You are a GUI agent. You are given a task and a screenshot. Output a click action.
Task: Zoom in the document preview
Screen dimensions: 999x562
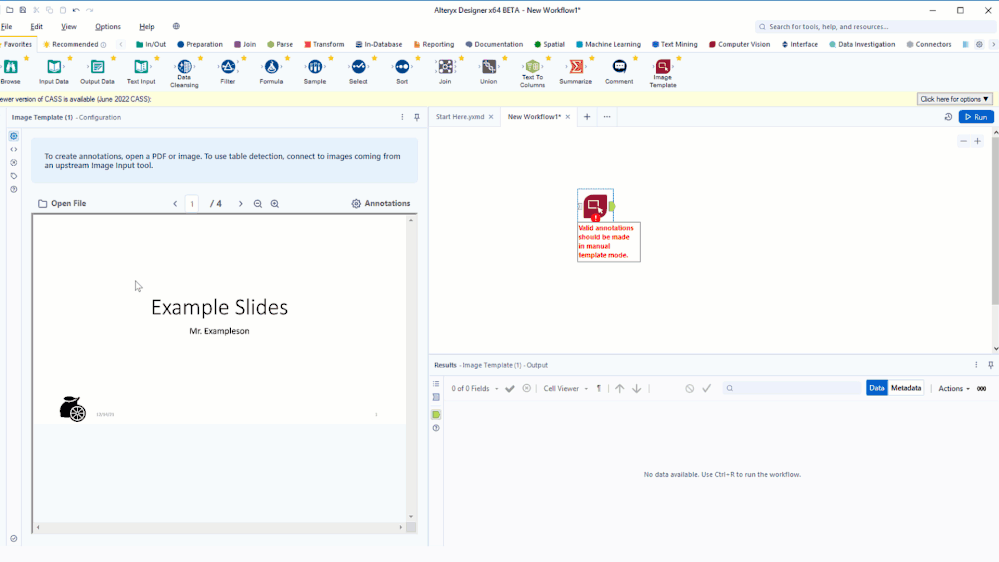click(x=275, y=204)
